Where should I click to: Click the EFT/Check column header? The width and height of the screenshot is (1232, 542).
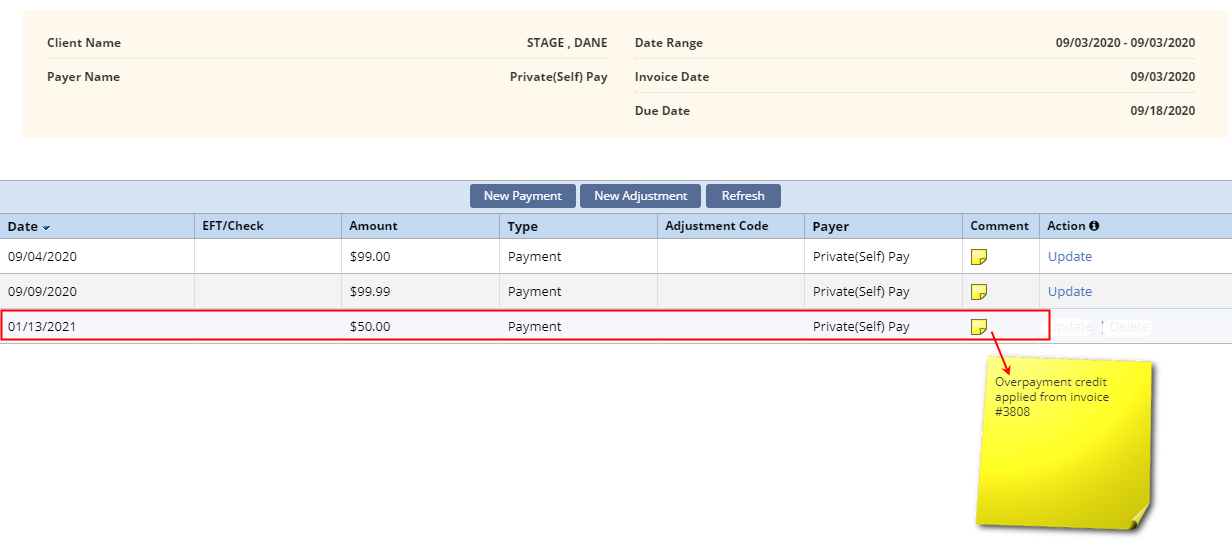233,226
